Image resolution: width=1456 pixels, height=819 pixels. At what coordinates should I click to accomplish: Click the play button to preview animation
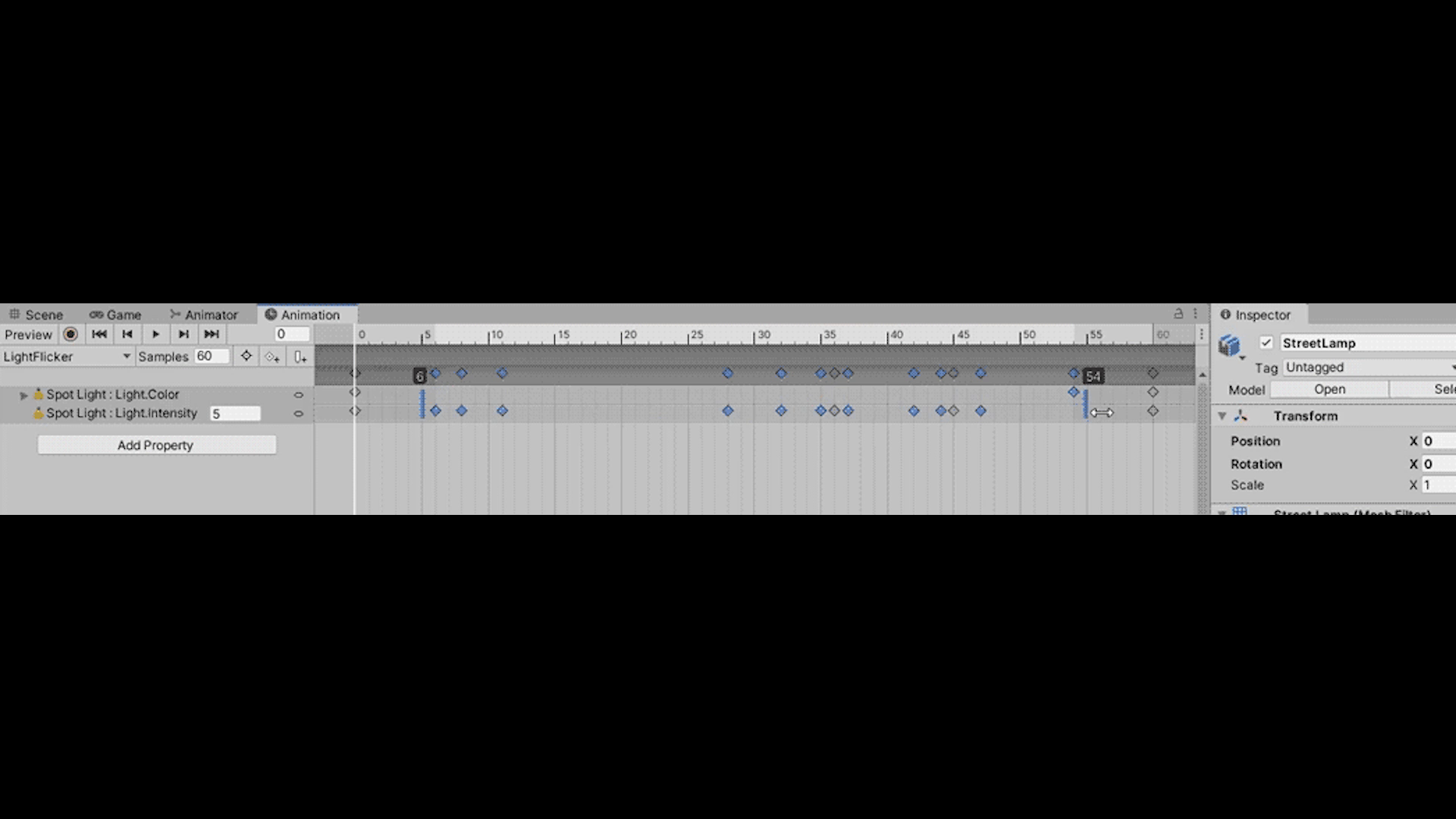(x=155, y=334)
